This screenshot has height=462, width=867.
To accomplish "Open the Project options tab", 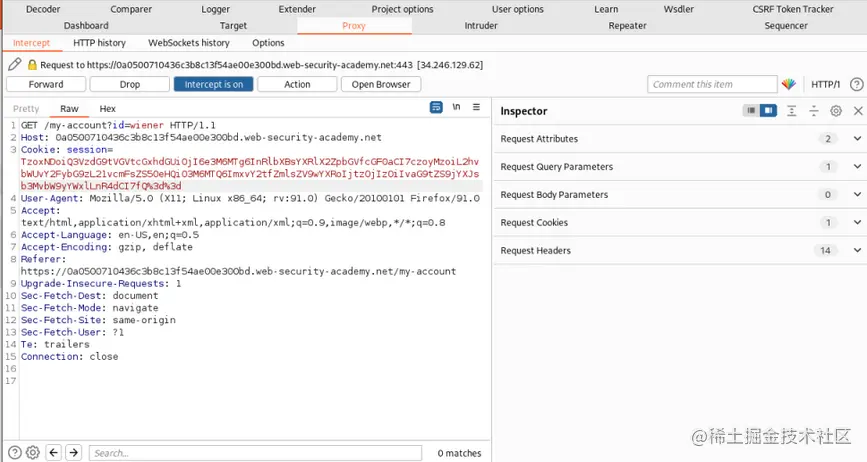I will coord(403,9).
